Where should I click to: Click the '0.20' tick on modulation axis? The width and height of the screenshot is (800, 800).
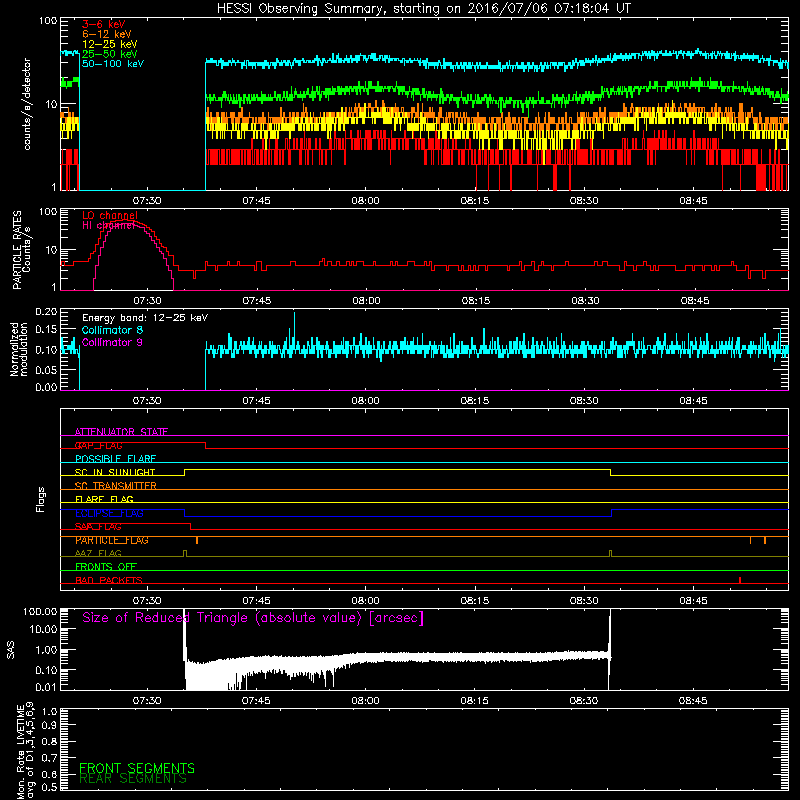coord(46,312)
